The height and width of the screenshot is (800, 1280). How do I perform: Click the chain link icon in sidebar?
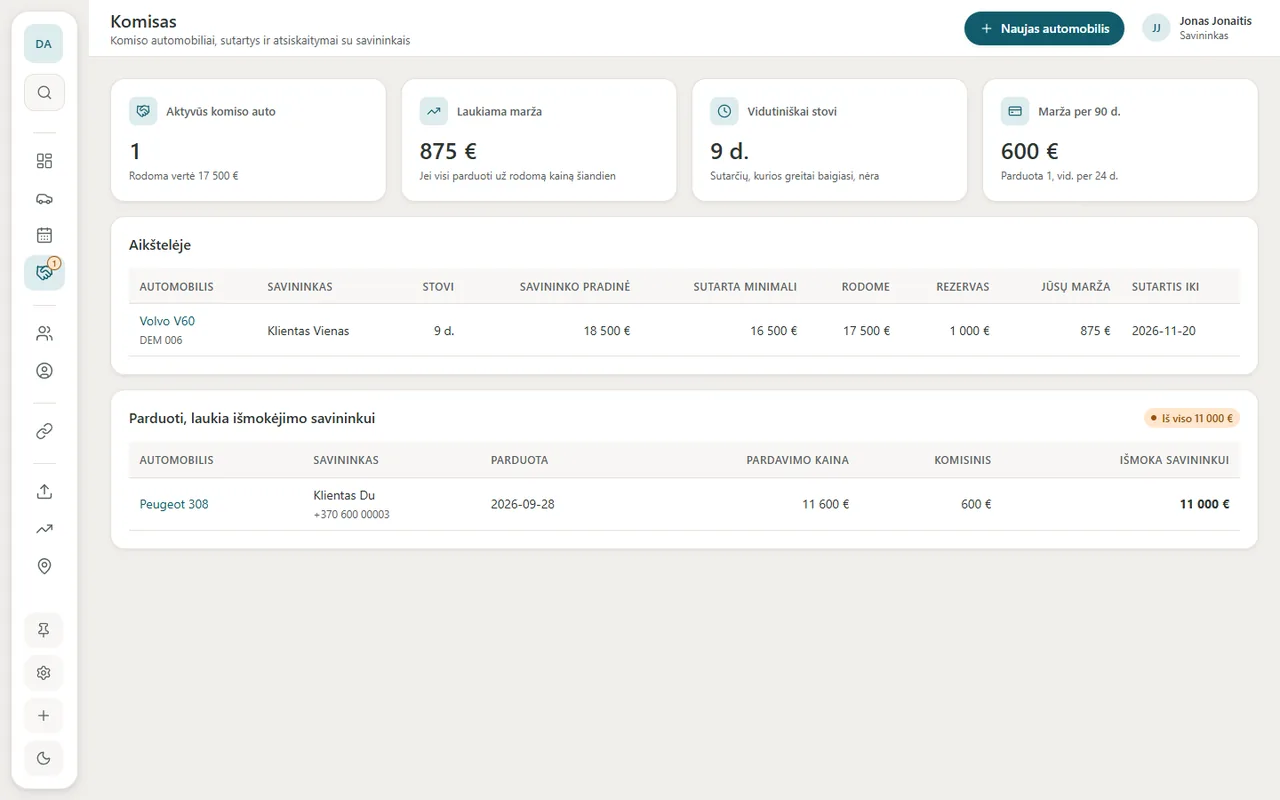tap(44, 431)
